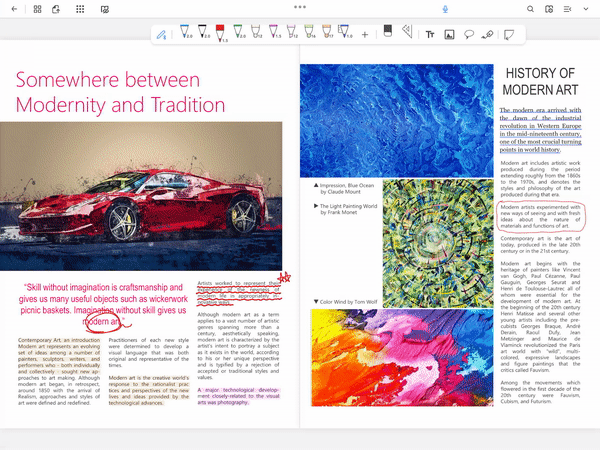This screenshot has height=450, width=600.
Task: Select the green 2.0 pen
Action: coord(238,32)
